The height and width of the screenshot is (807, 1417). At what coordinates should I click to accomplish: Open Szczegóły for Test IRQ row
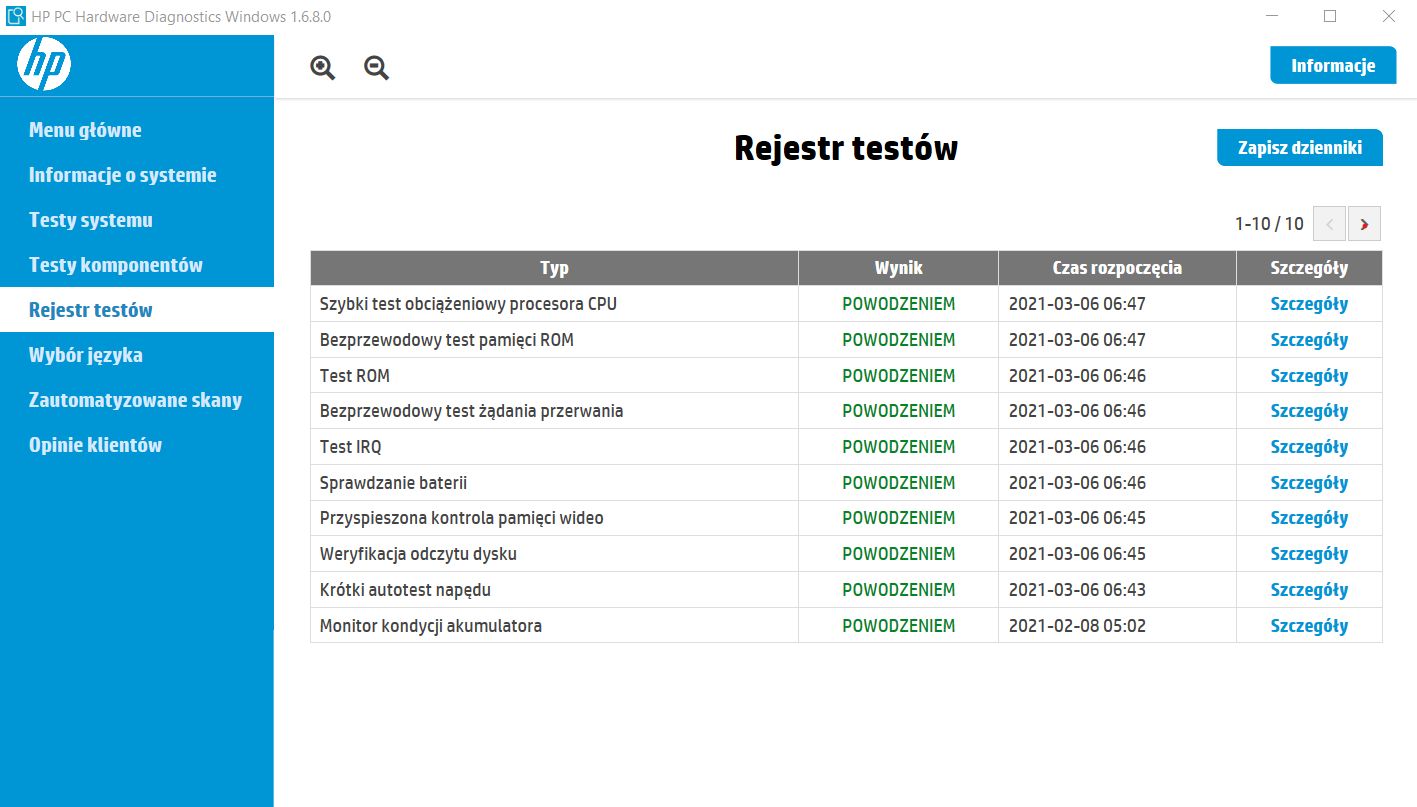tap(1309, 447)
